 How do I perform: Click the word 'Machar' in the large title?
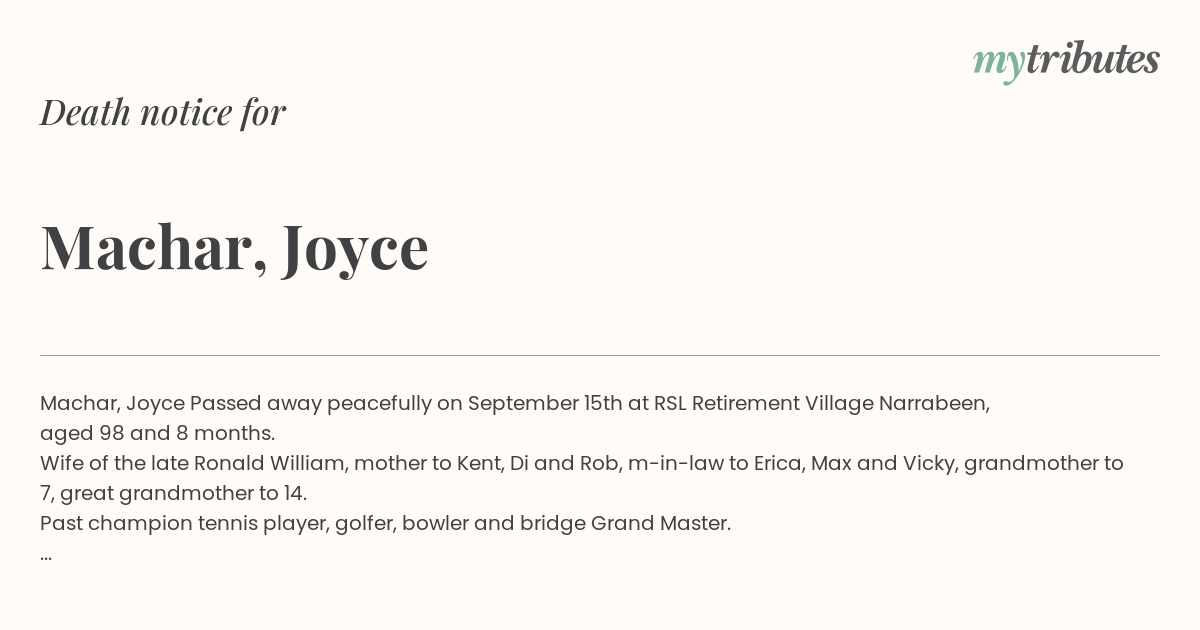(146, 247)
